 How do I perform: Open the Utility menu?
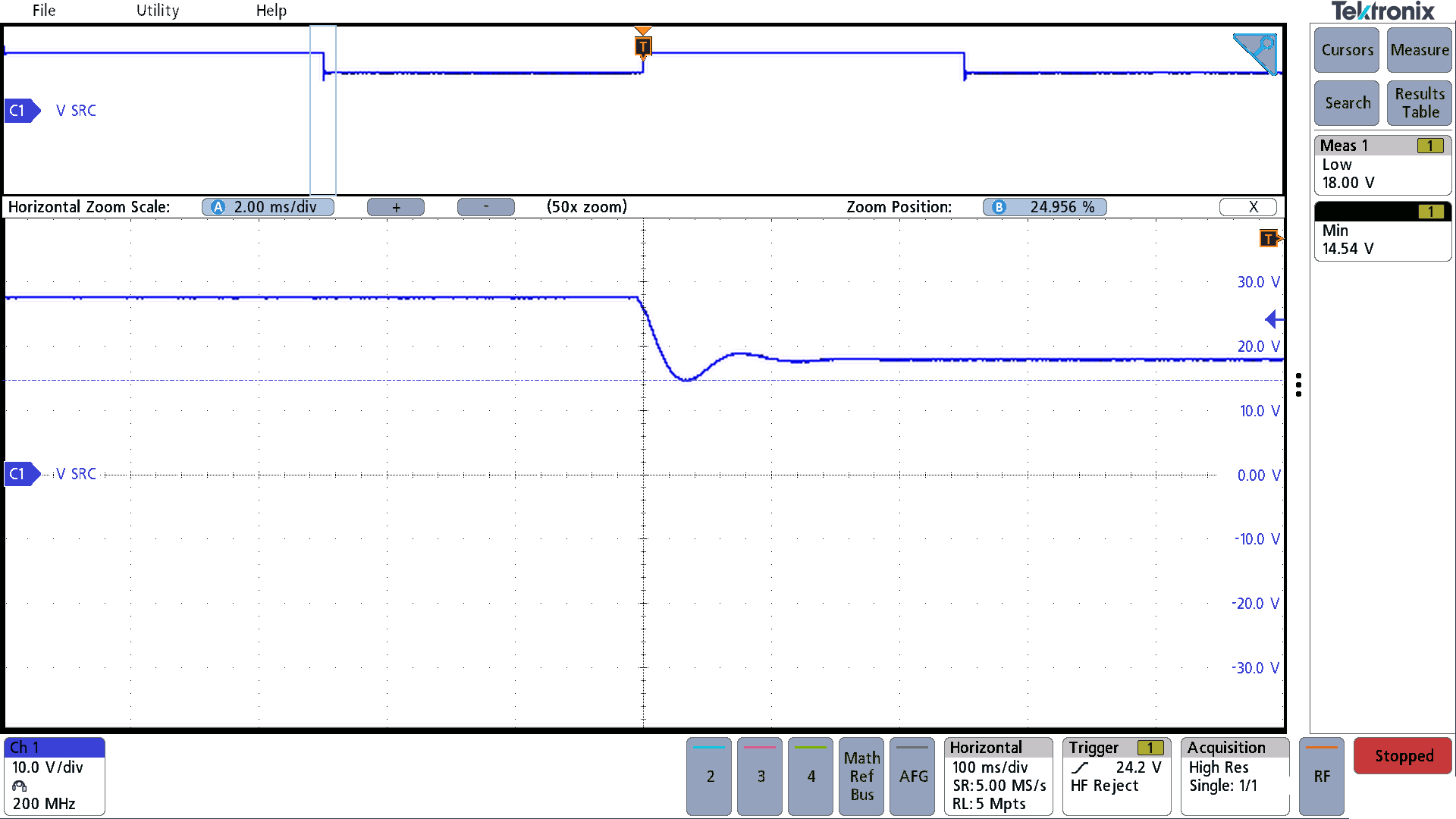158,11
